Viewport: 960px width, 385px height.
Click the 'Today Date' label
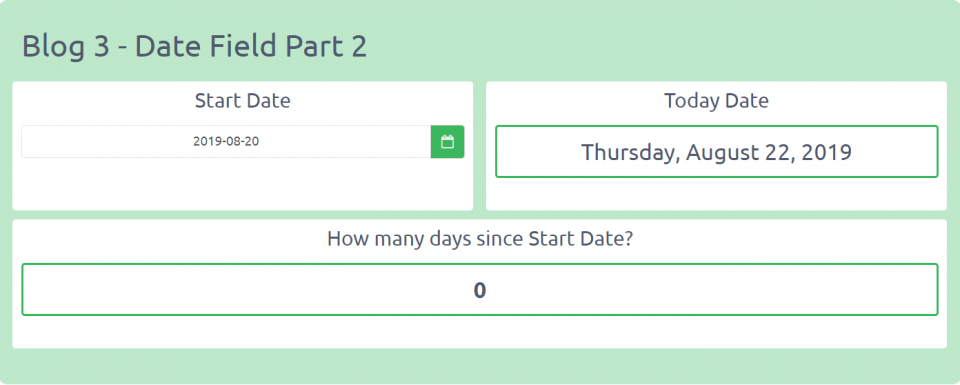[716, 100]
